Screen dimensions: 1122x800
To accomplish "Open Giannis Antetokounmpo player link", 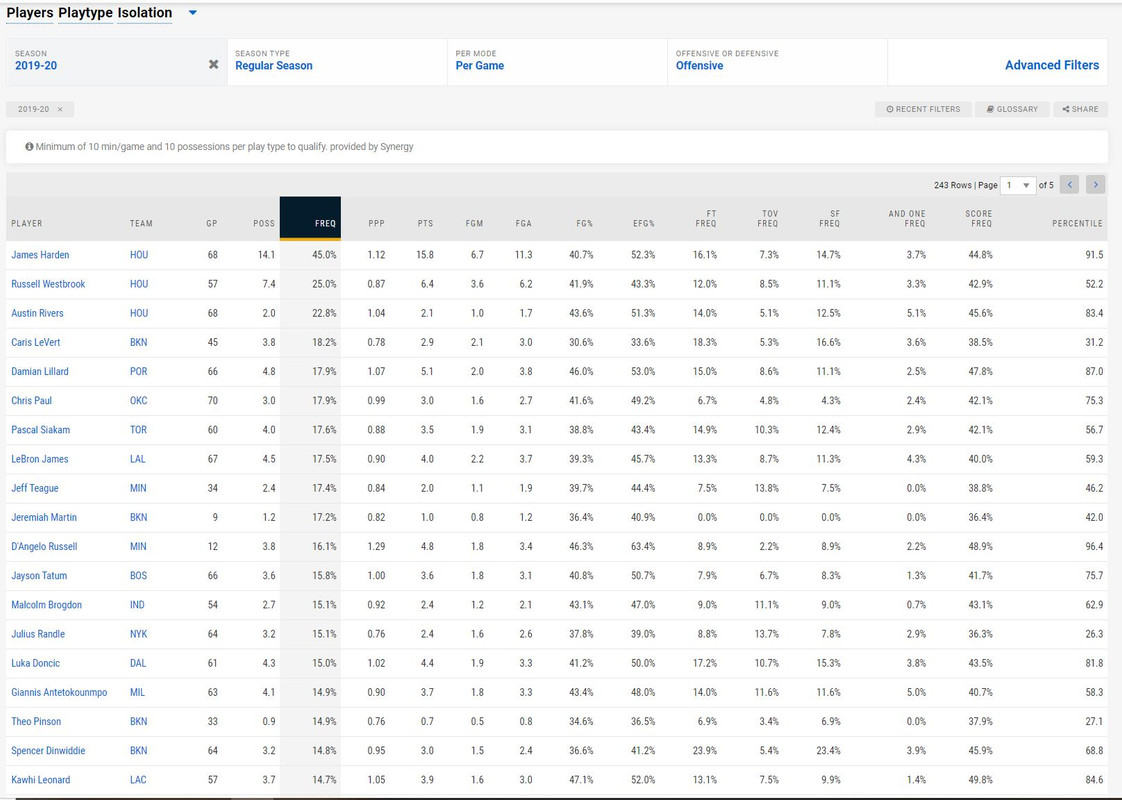I will 59,693.
